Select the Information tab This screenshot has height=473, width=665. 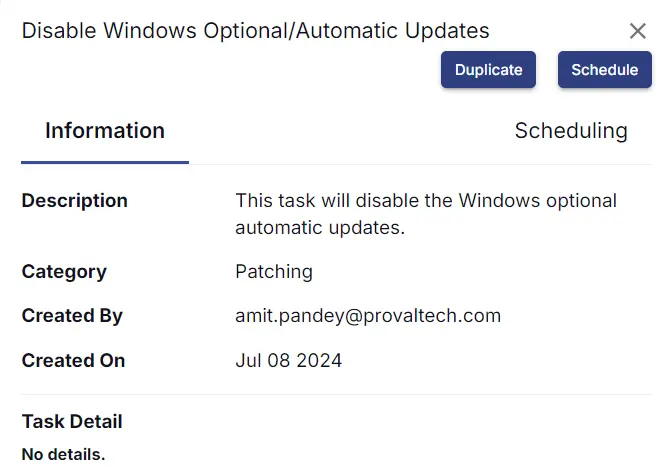pos(105,131)
